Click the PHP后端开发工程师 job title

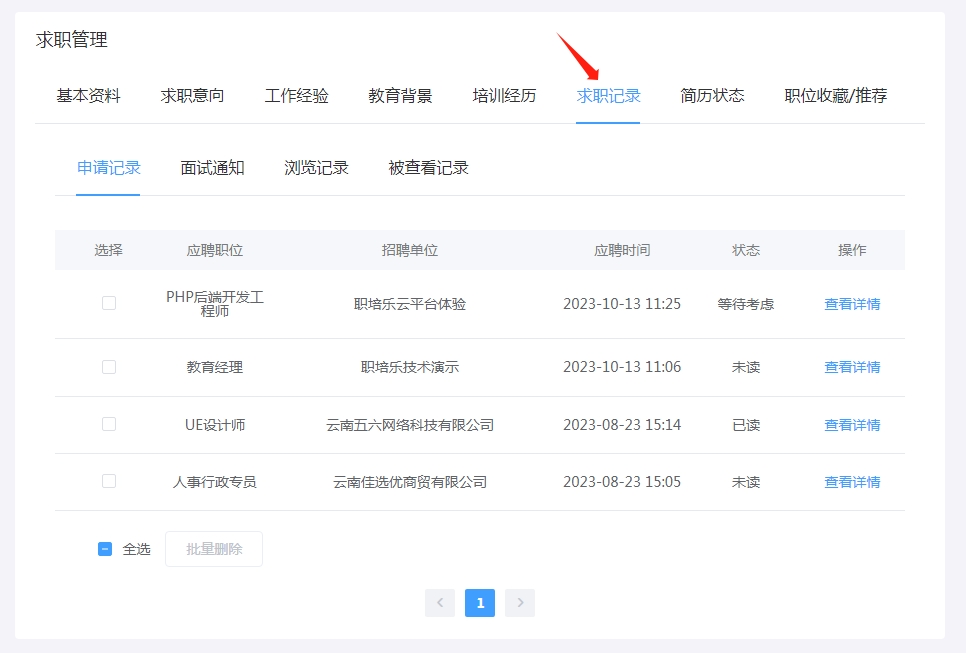[214, 304]
